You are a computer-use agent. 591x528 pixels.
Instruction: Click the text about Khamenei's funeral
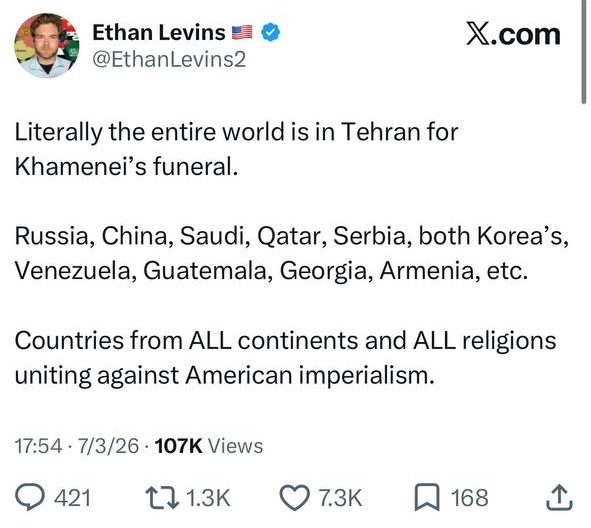tap(236, 149)
